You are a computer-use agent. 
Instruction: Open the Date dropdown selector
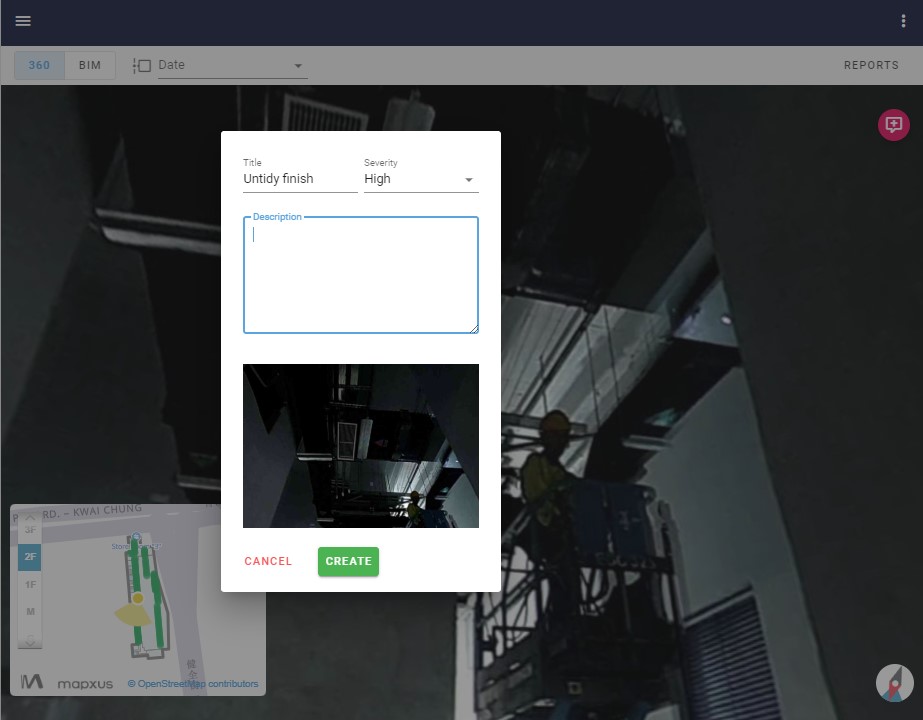tap(231, 65)
